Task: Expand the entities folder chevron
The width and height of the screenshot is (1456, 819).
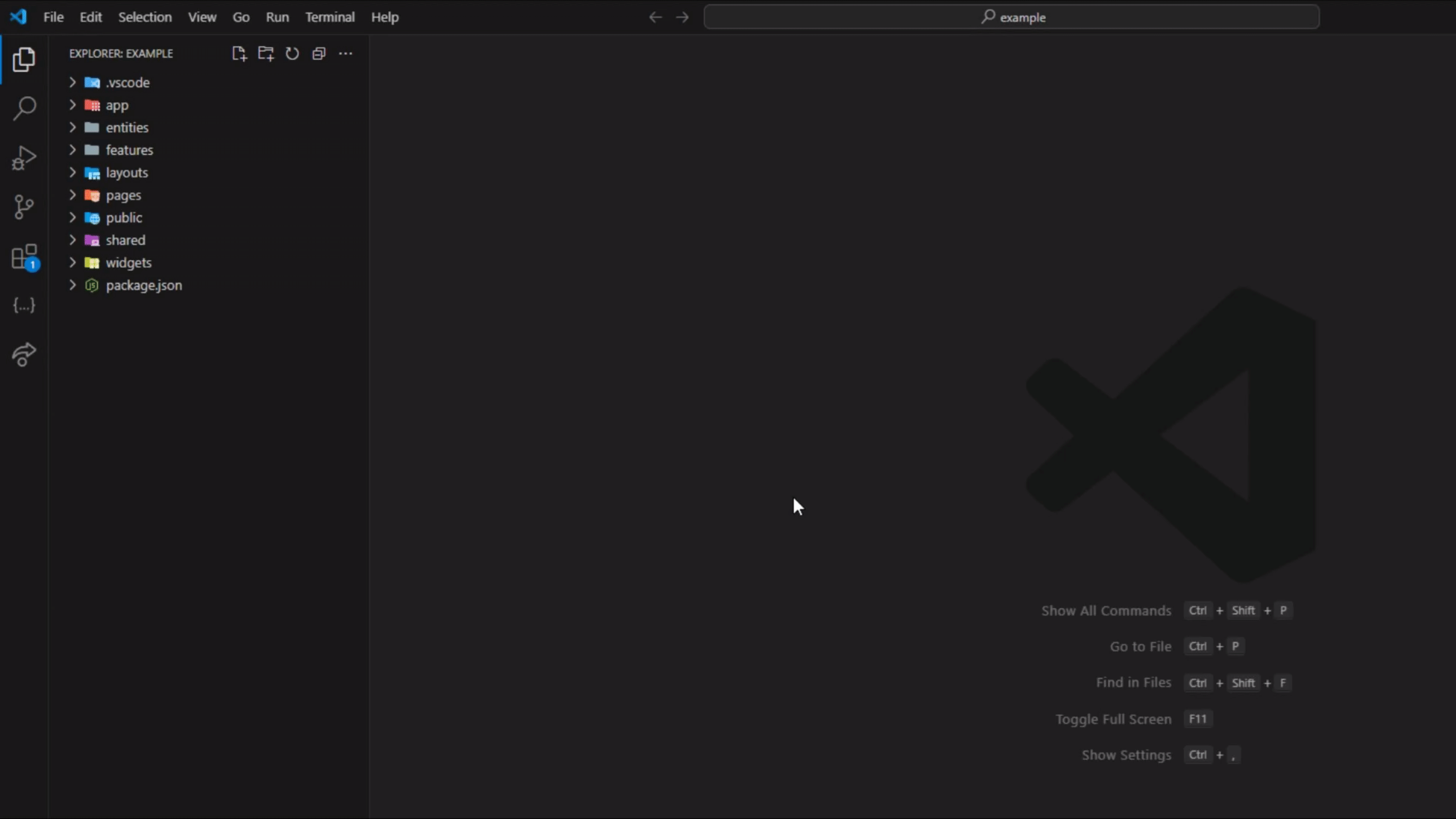Action: [x=72, y=127]
